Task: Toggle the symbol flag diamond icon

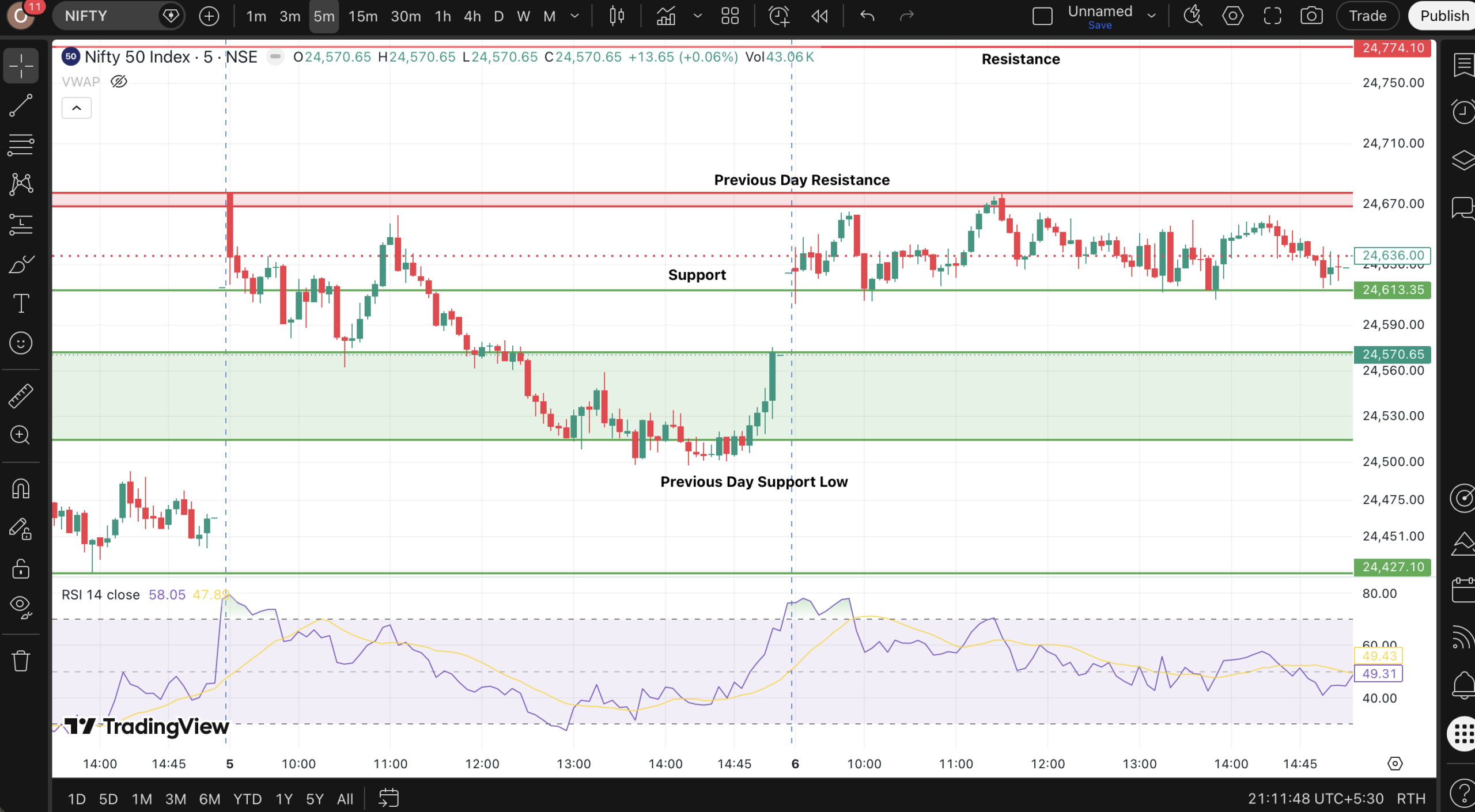Action: [x=171, y=16]
